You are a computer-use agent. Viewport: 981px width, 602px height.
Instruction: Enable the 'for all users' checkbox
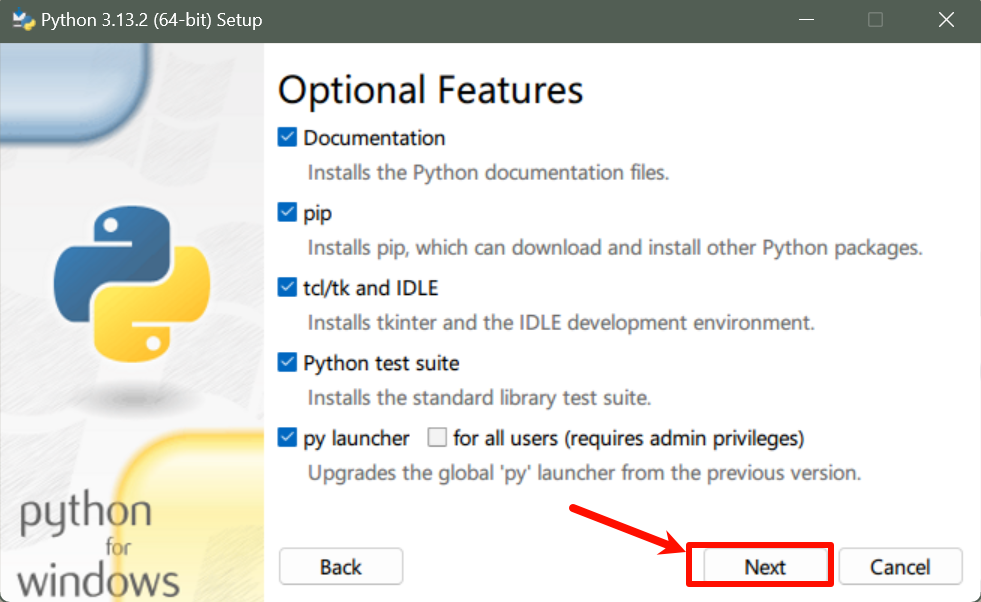tap(436, 438)
